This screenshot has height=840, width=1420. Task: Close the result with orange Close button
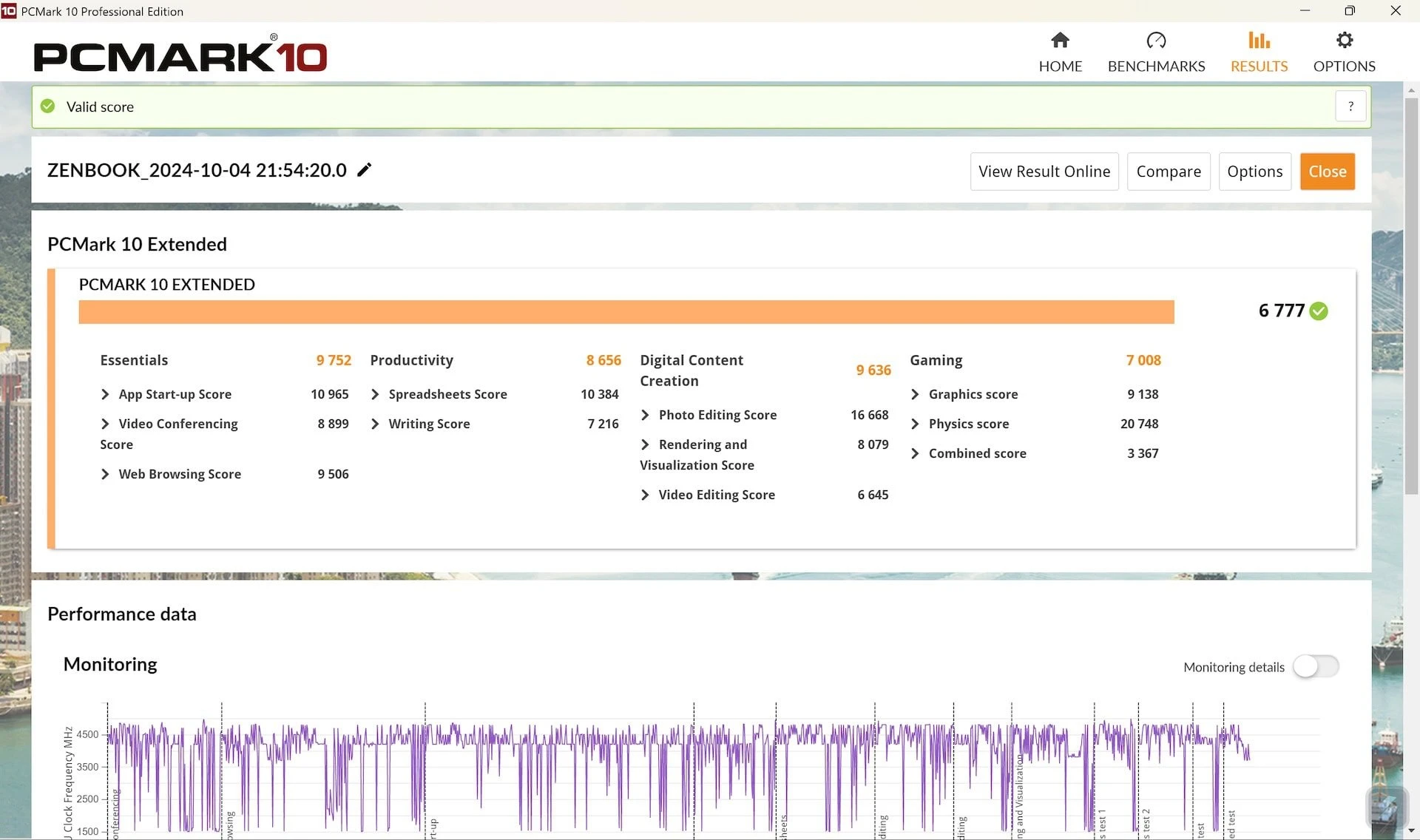[1328, 172]
